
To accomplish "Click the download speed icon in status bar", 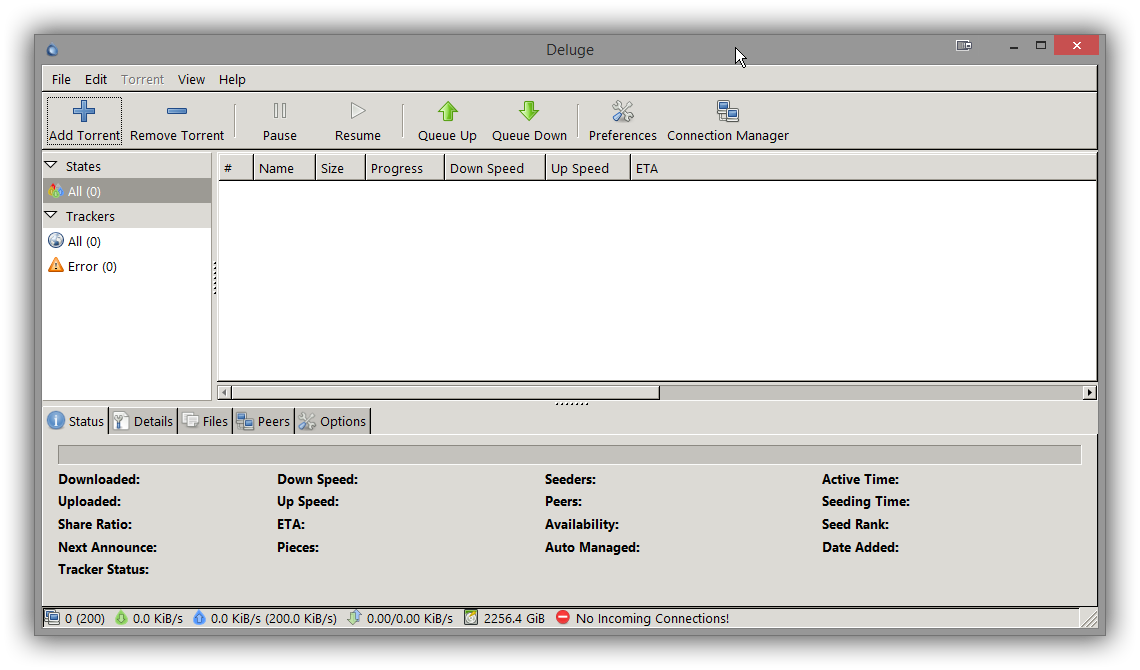I will 121,618.
